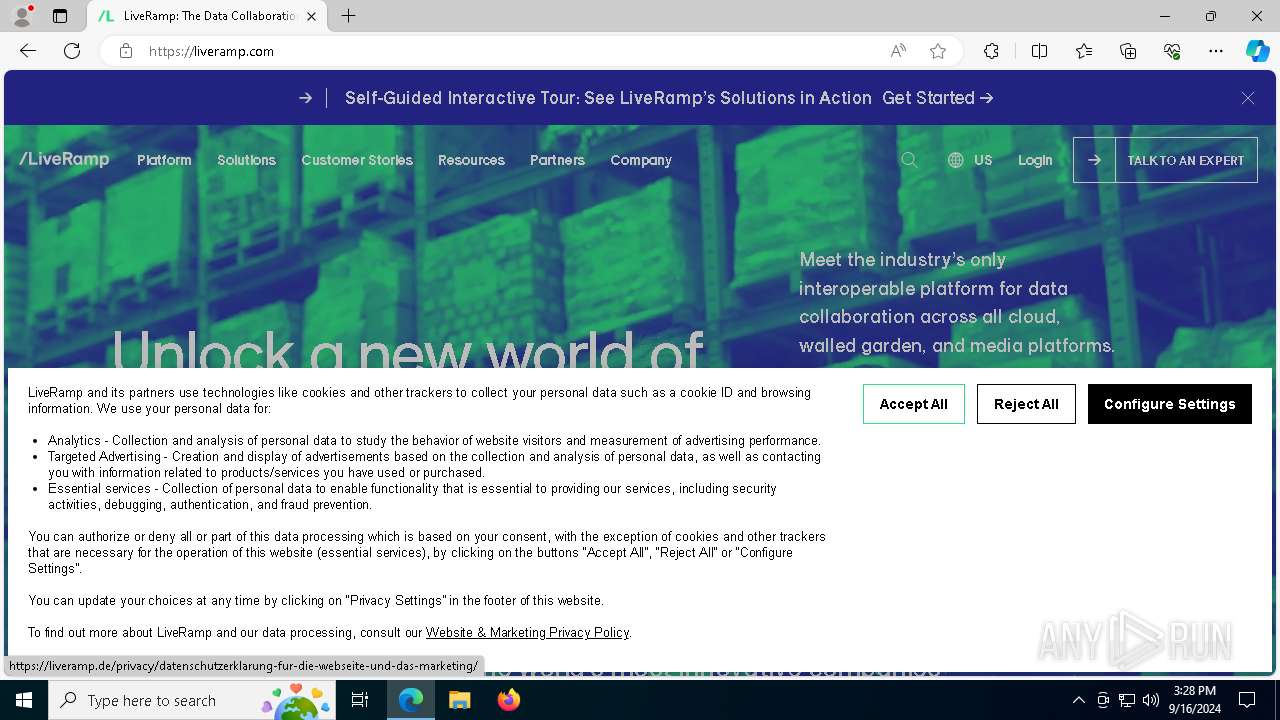Launch Copilot sidebar icon
Image resolution: width=1280 pixels, height=720 pixels.
coord(1257,51)
